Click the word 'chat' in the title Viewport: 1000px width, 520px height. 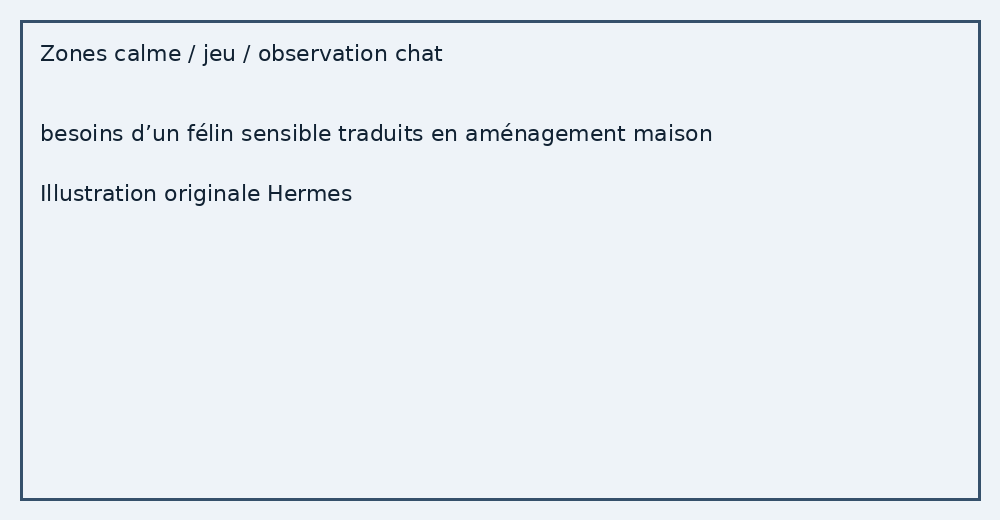418,54
